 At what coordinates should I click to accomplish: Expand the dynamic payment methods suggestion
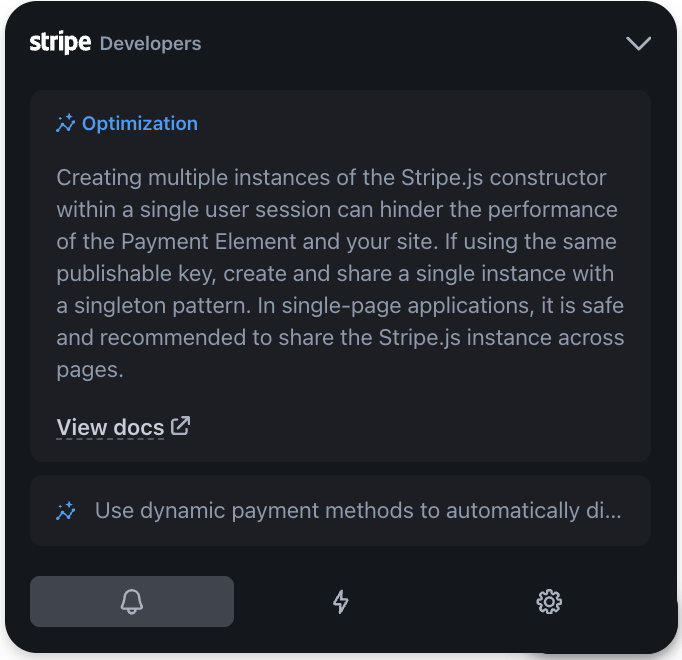pos(340,511)
